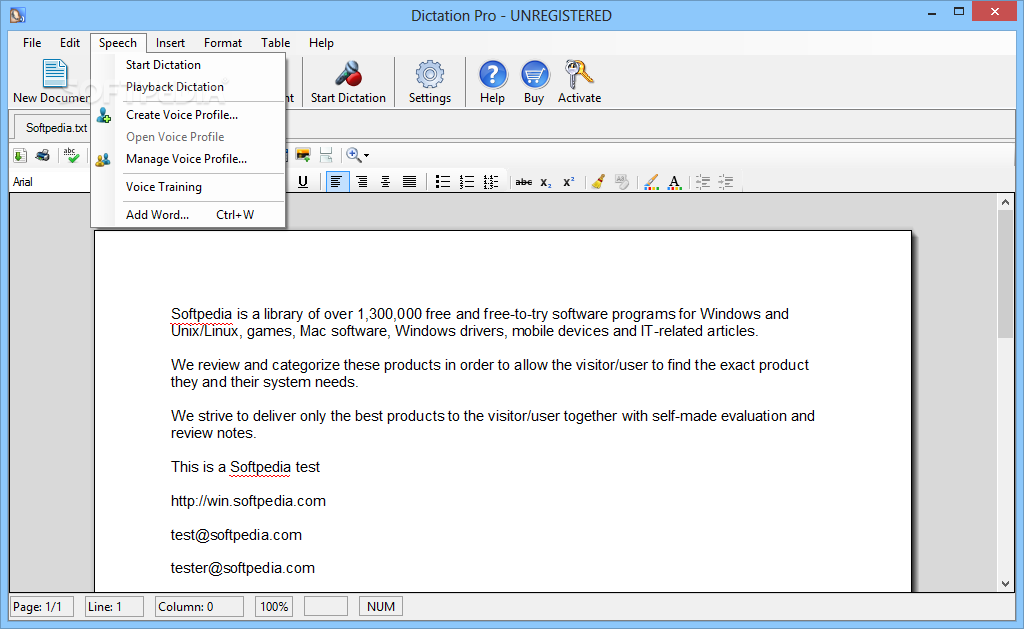Image resolution: width=1024 pixels, height=629 pixels.
Task: Click http://win.softpedia.com text in document
Action: (x=248, y=501)
